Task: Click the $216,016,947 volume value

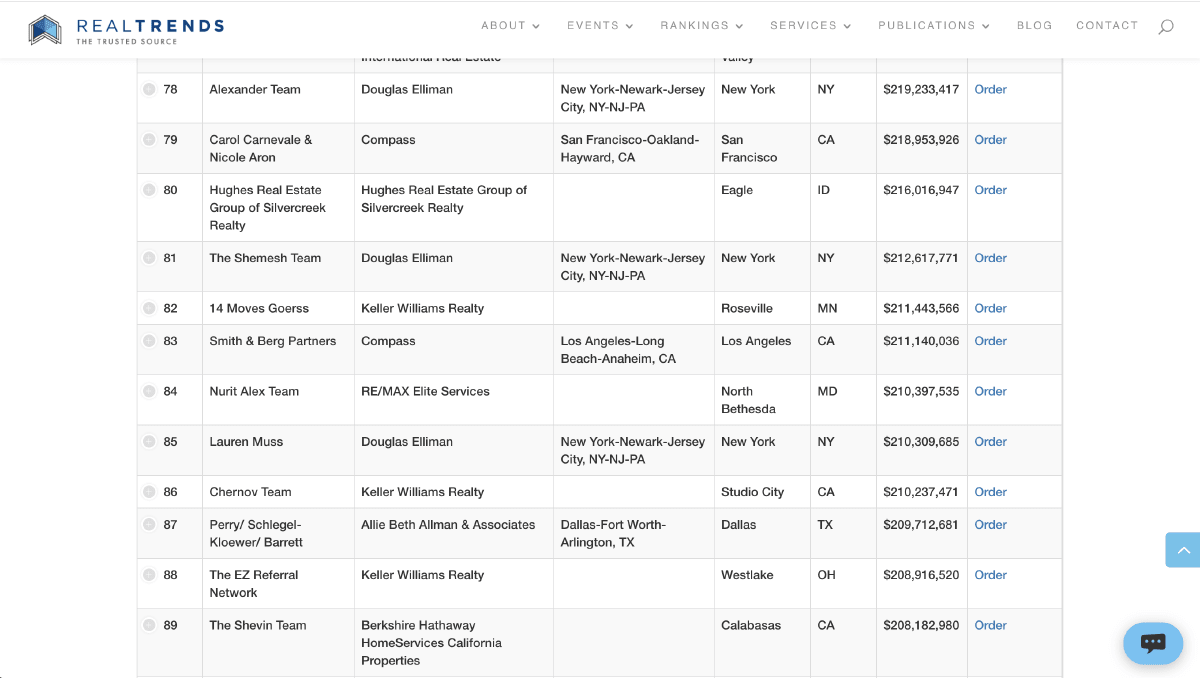Action: pyautogui.click(x=921, y=190)
